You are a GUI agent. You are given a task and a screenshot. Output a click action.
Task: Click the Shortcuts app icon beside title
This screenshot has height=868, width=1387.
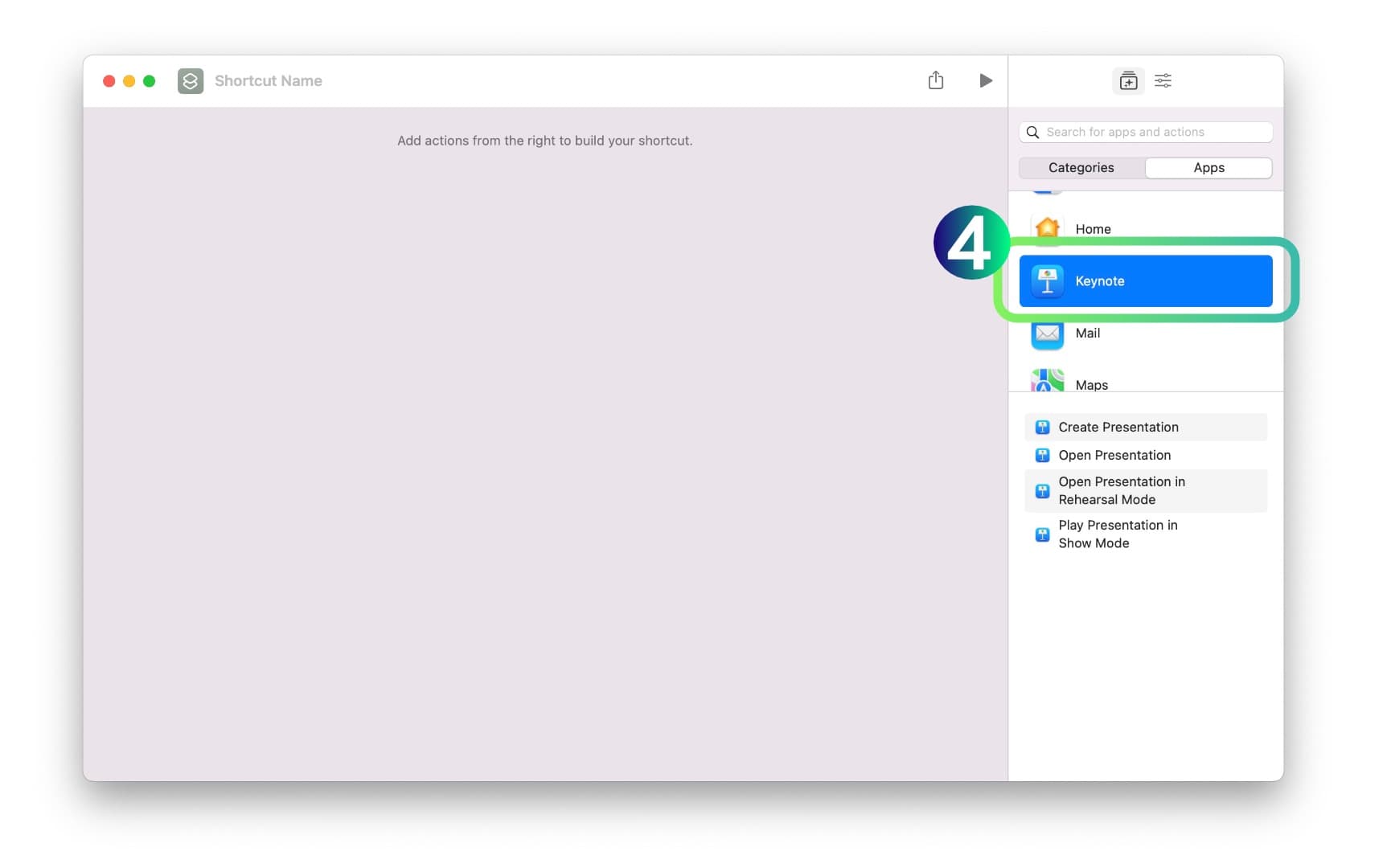[x=191, y=81]
